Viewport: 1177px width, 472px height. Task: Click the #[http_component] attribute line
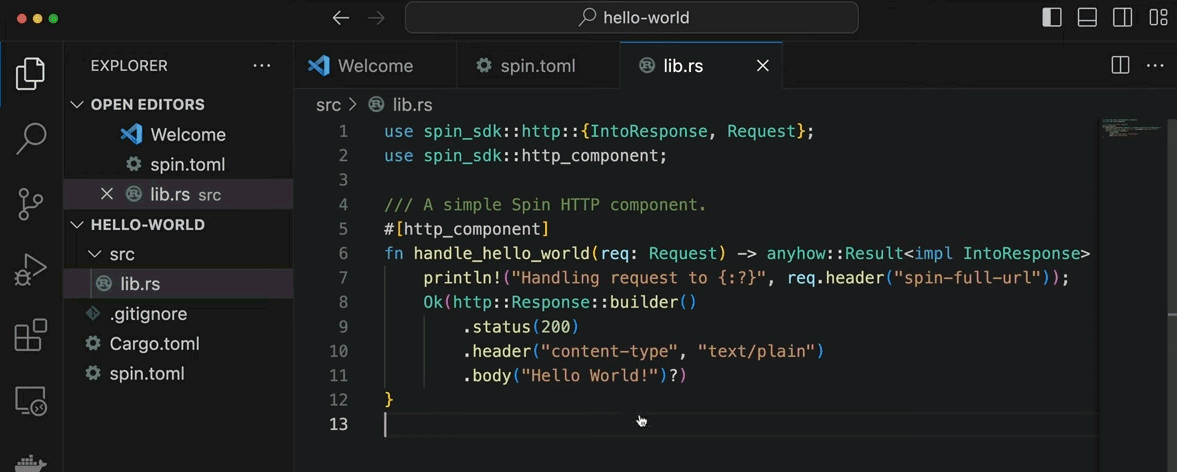tap(466, 229)
